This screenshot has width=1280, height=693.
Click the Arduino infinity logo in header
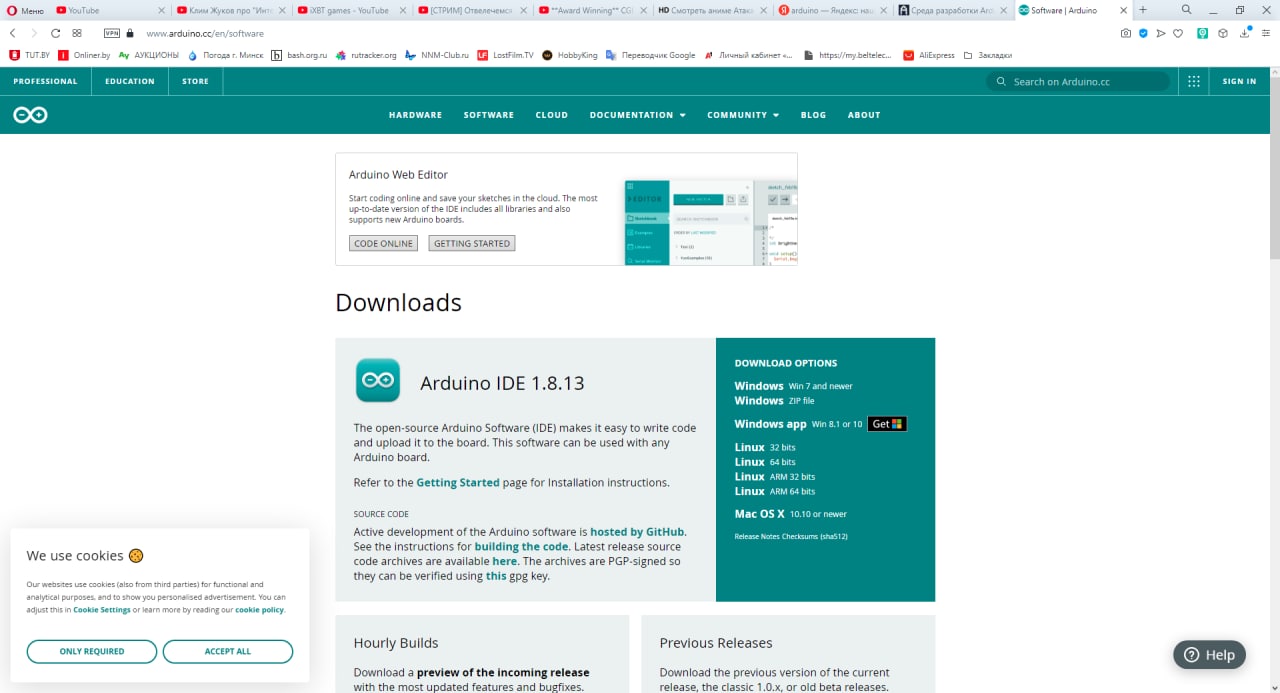(x=30, y=115)
